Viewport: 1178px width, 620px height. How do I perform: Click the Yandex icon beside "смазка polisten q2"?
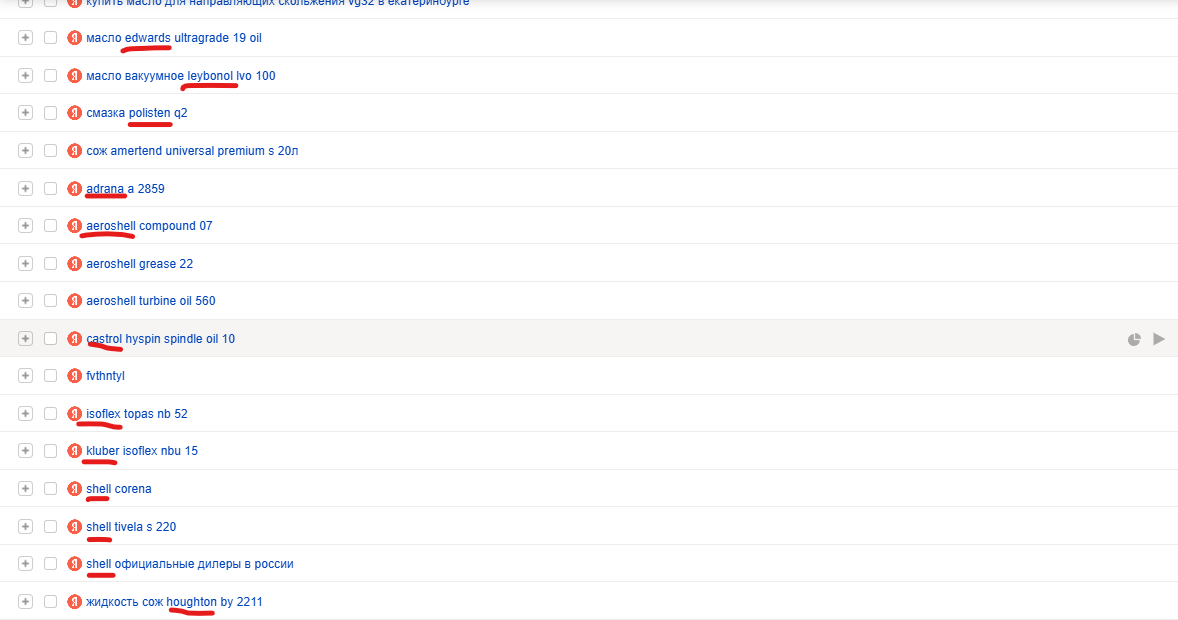[x=74, y=113]
